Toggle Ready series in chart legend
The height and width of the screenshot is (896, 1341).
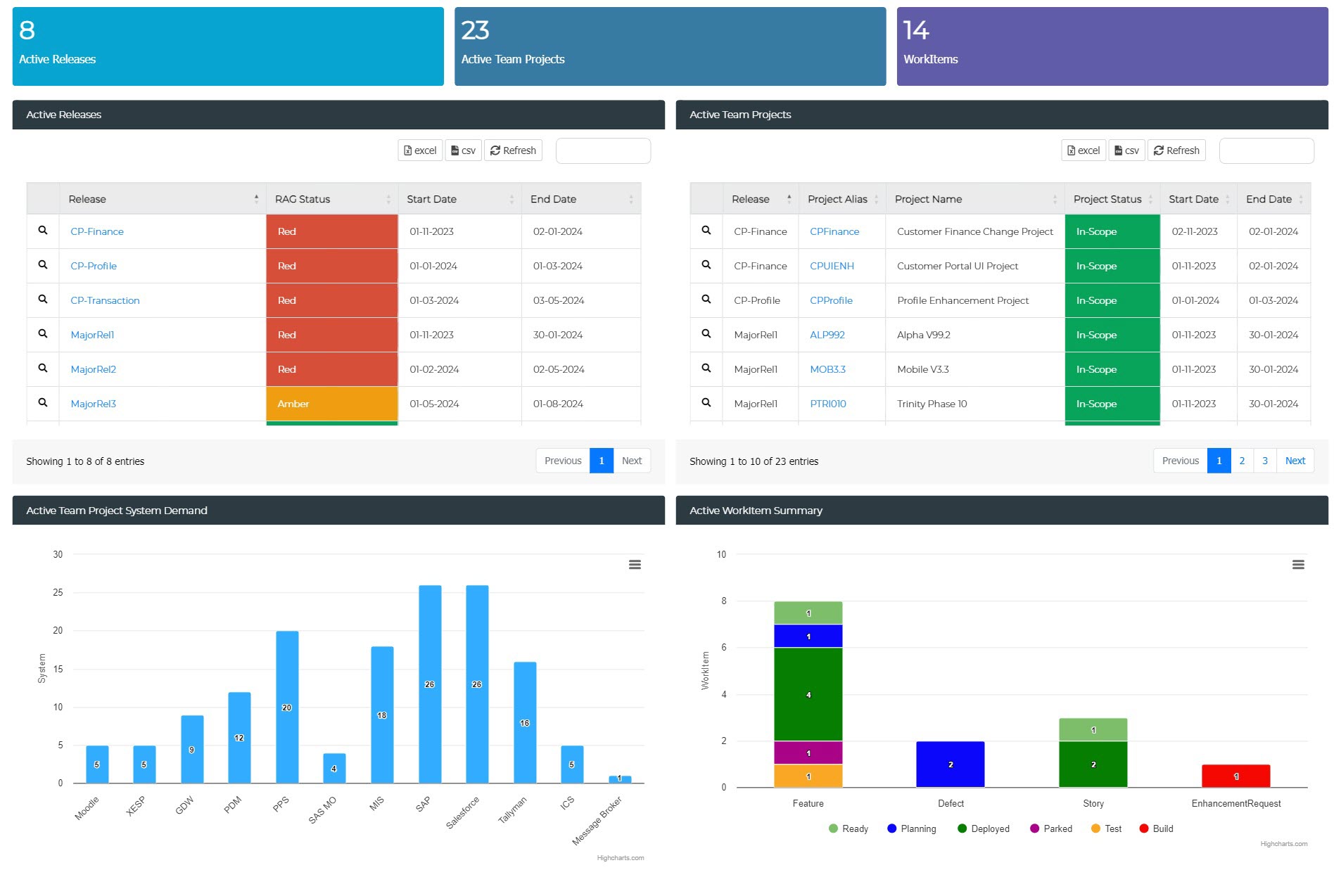(x=849, y=828)
